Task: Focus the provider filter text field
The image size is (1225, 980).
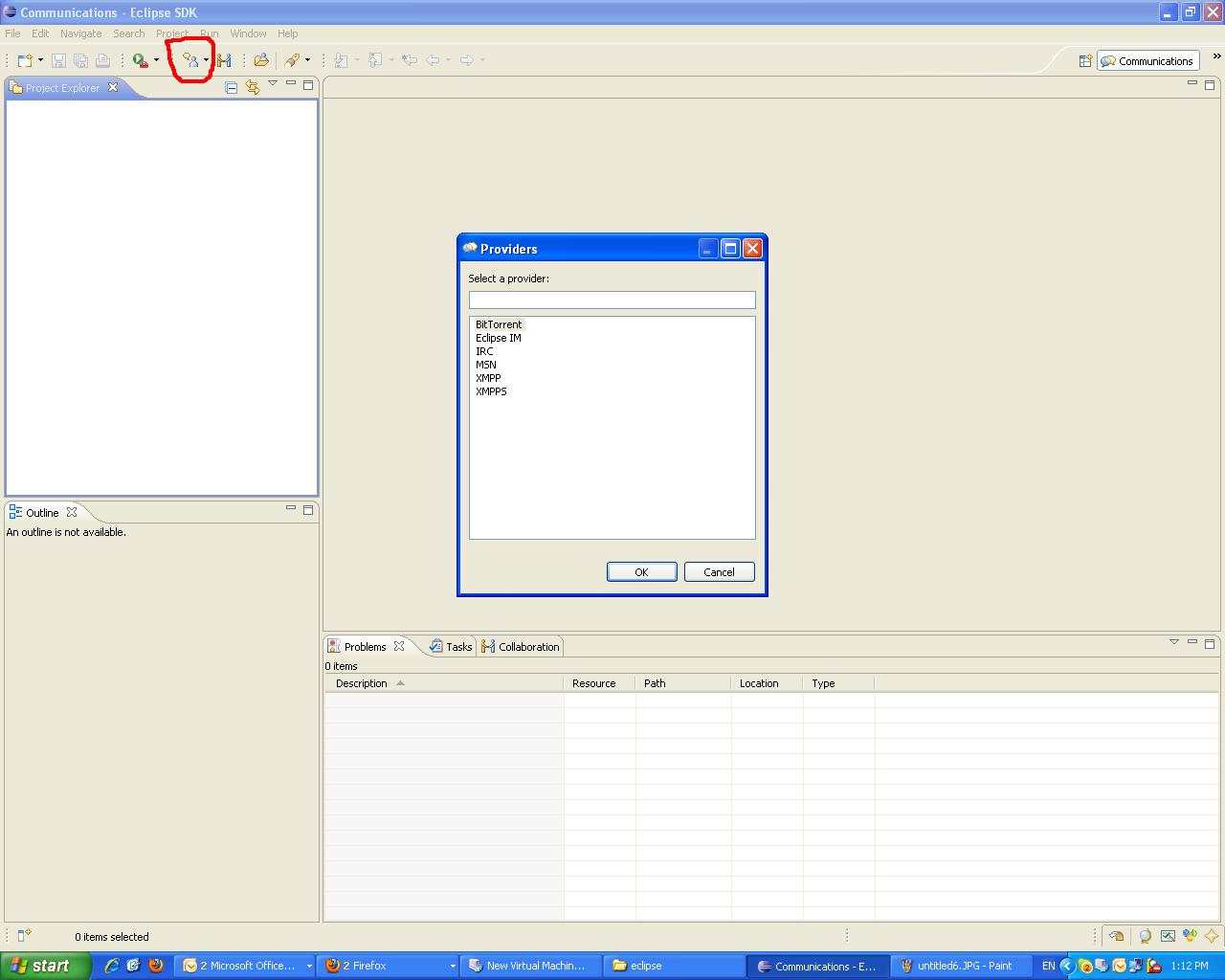Action: point(612,300)
